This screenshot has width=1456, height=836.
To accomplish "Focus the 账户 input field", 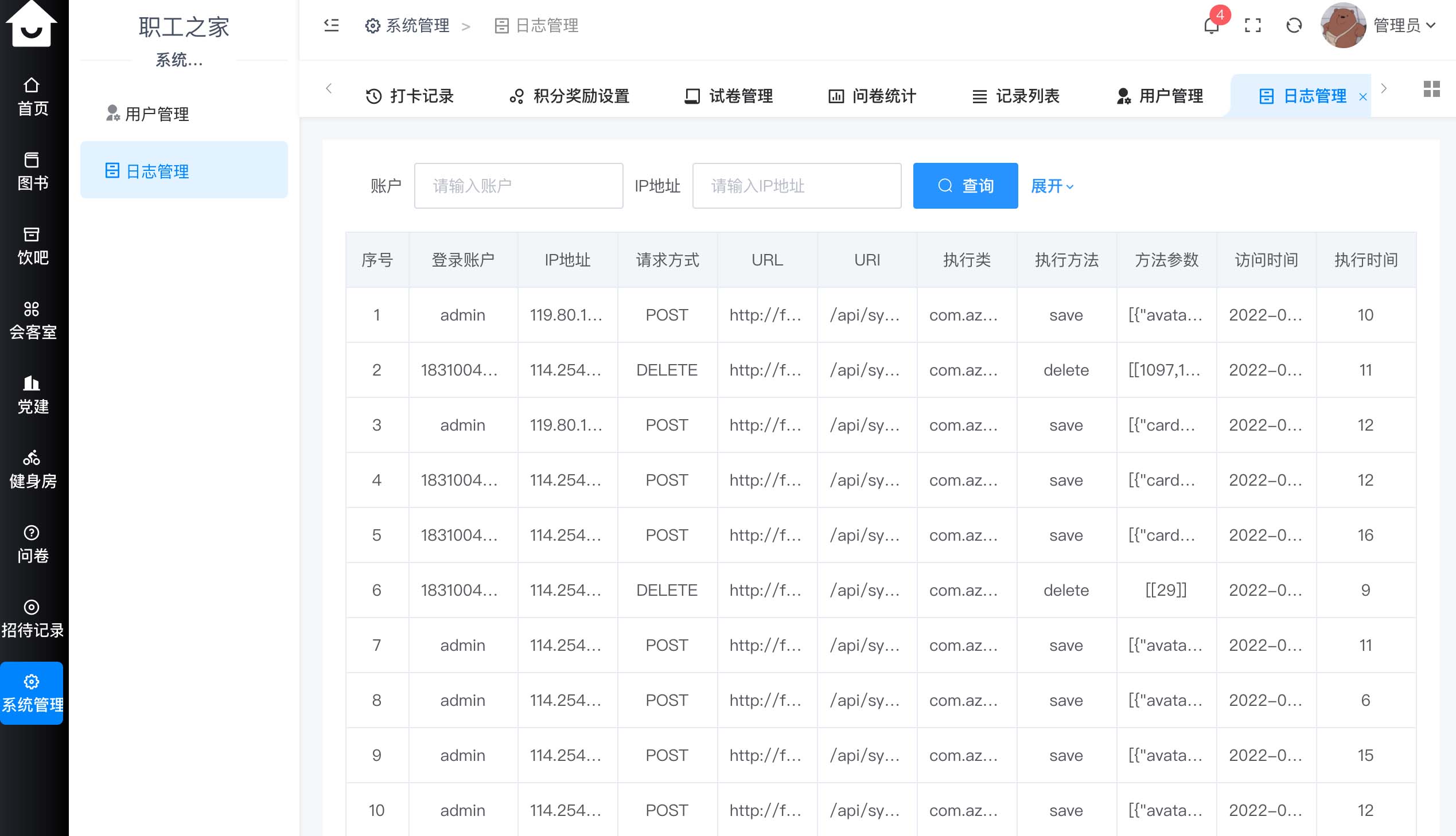I will (x=518, y=186).
